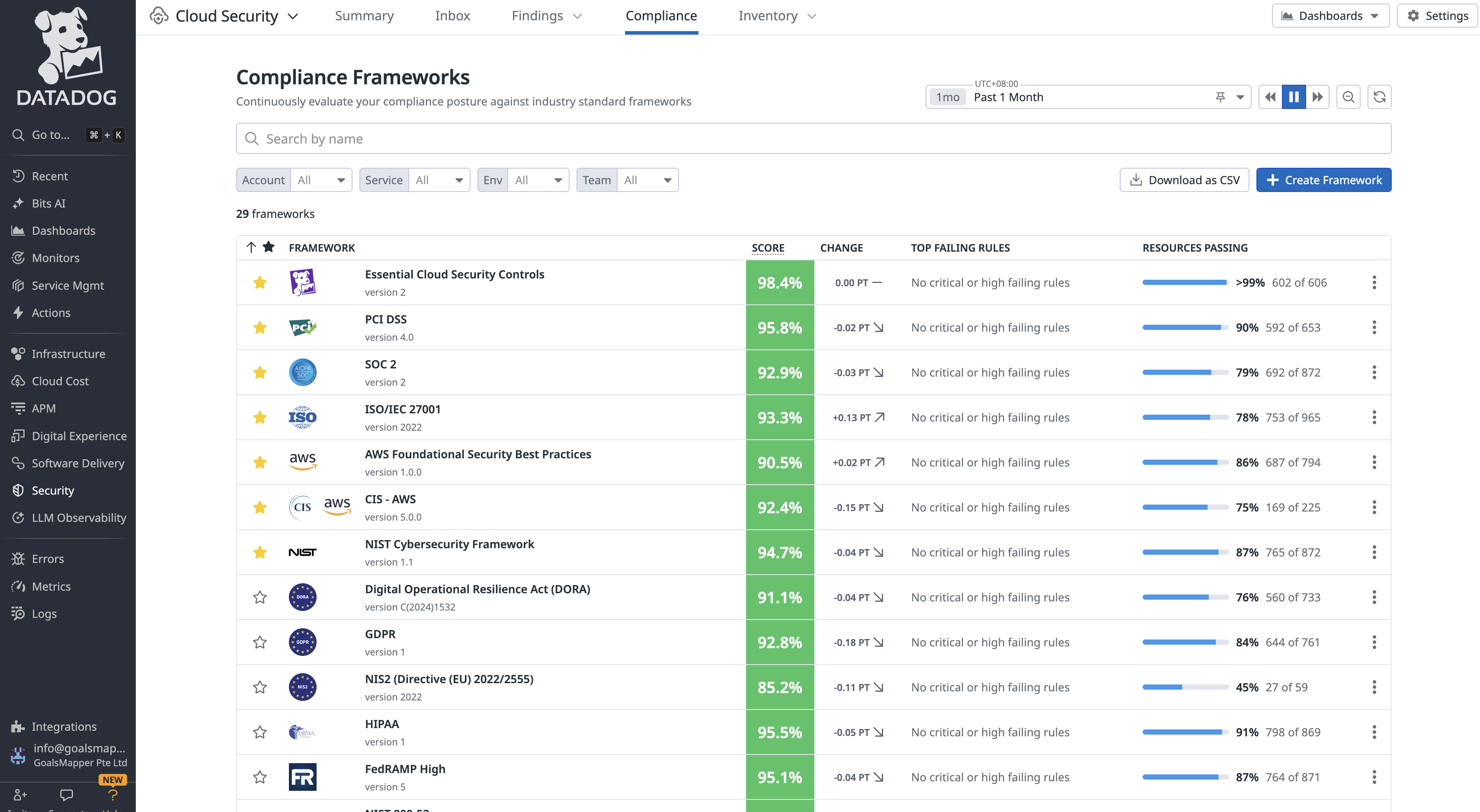The width and height of the screenshot is (1480, 812).
Task: Open the Account filter dropdown
Action: click(x=321, y=180)
